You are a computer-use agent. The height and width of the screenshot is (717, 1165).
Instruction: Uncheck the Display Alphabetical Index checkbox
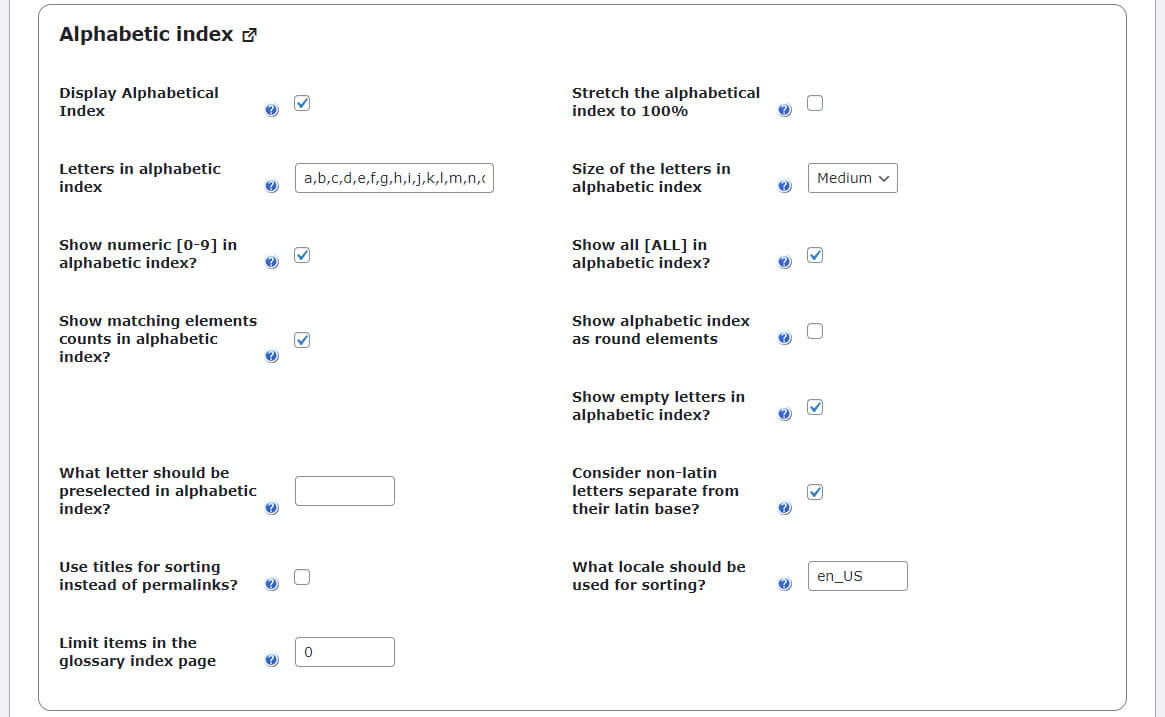303,103
